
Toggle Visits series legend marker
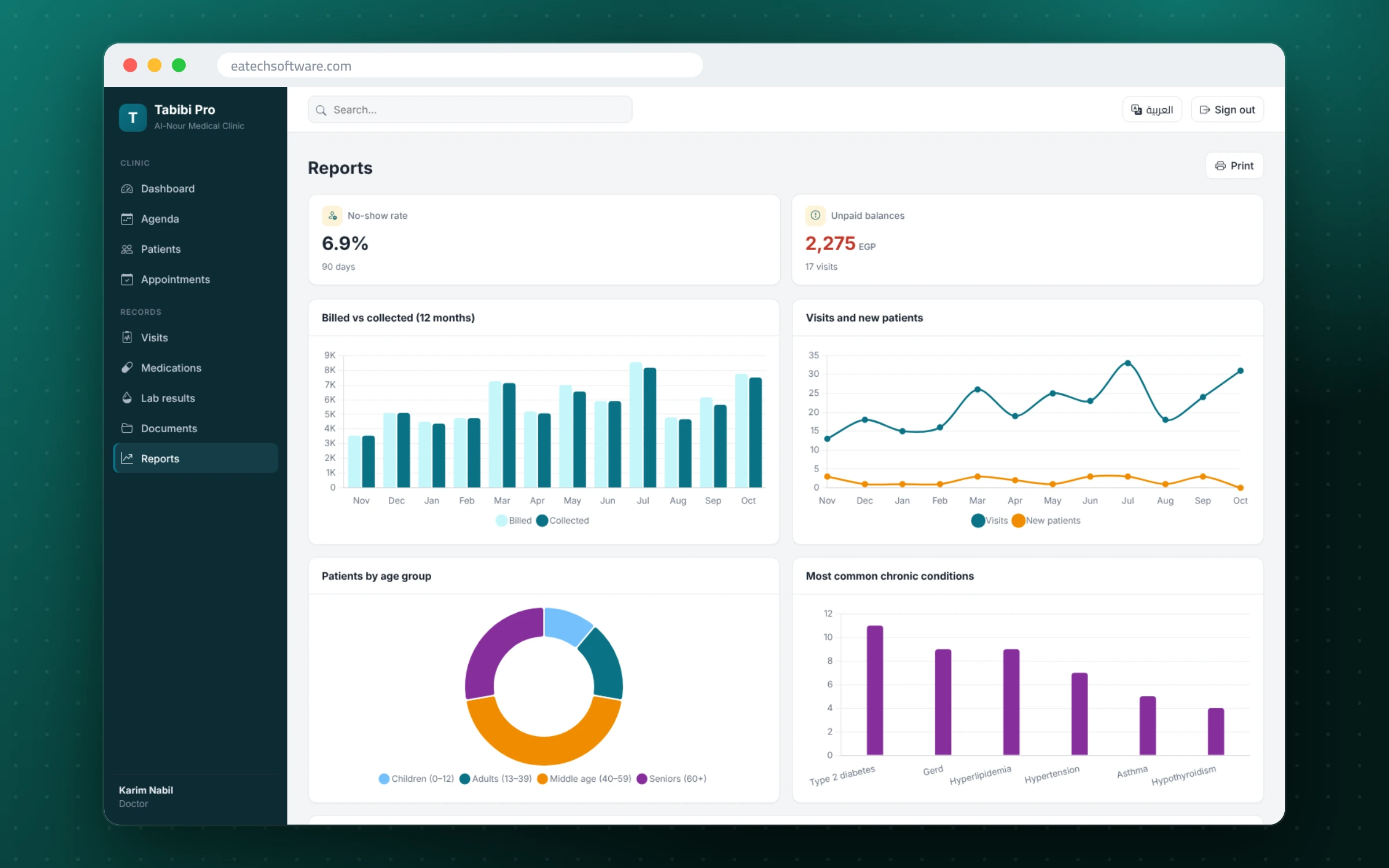(x=978, y=520)
